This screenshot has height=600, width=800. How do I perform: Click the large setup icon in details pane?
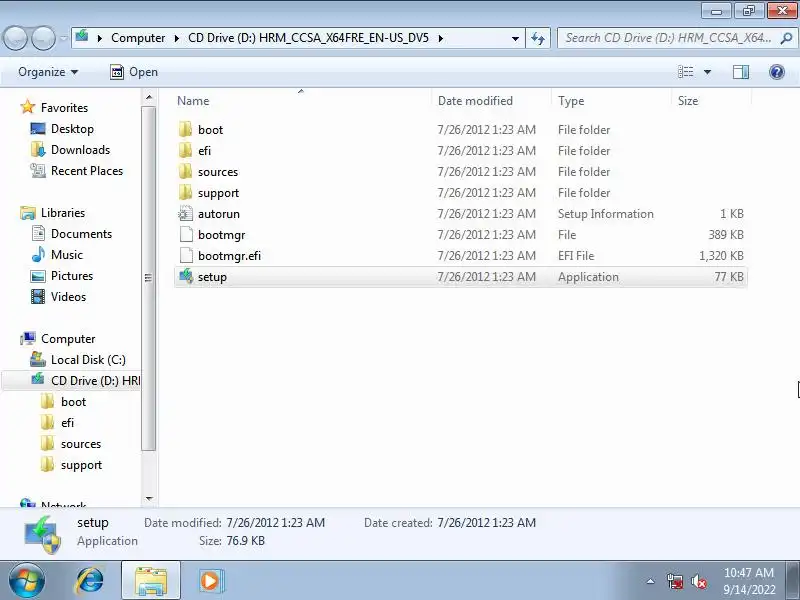(43, 534)
